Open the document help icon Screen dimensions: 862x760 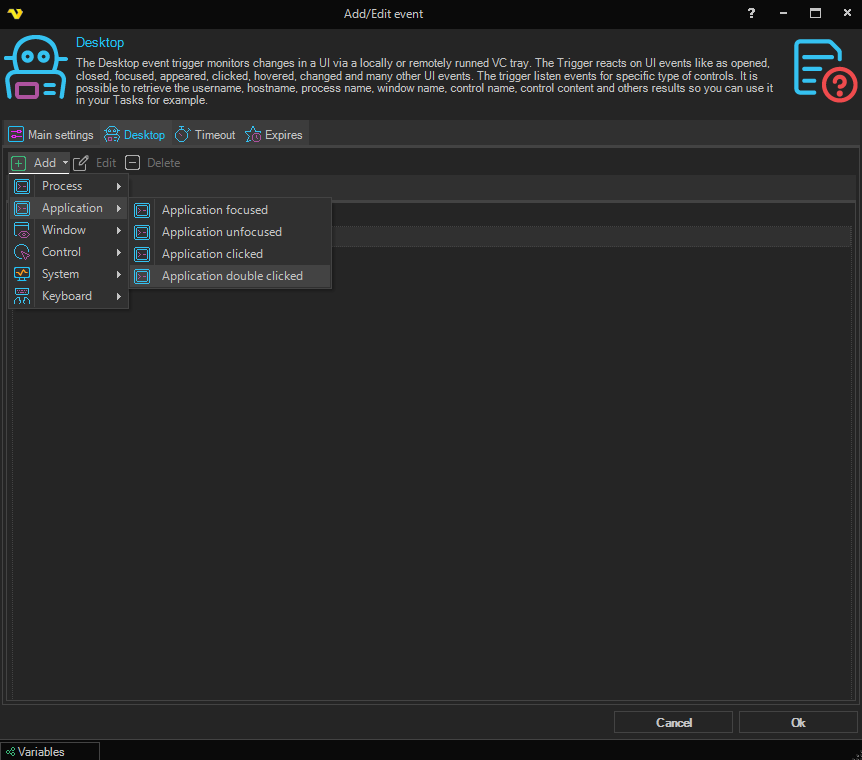[x=825, y=70]
